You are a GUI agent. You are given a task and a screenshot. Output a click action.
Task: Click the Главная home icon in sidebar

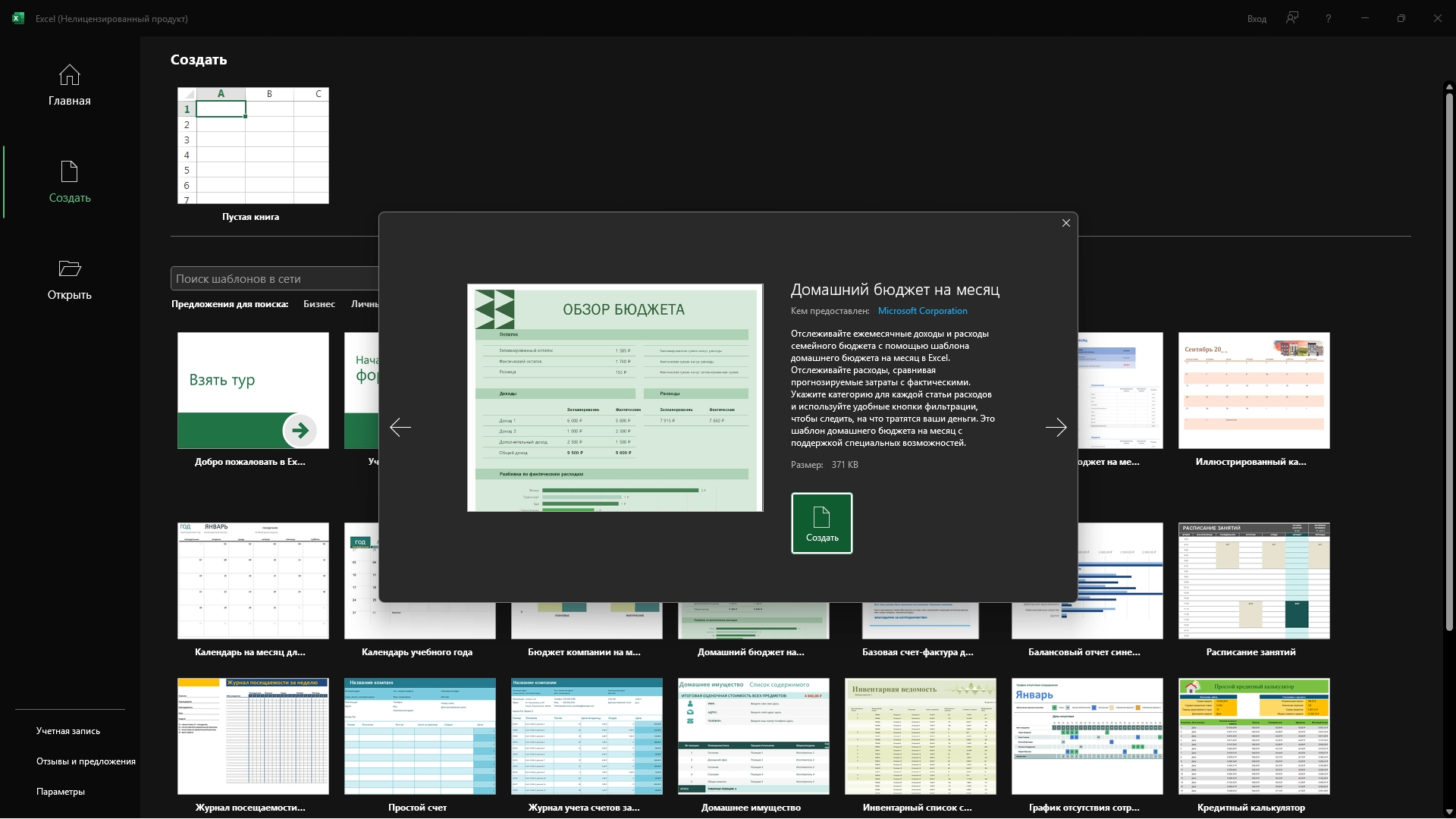coord(69,75)
